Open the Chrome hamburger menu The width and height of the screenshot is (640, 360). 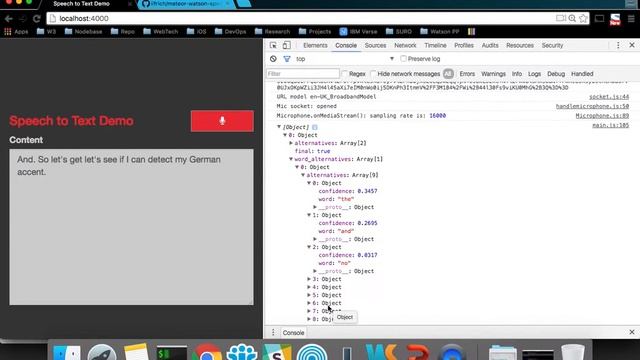click(631, 18)
